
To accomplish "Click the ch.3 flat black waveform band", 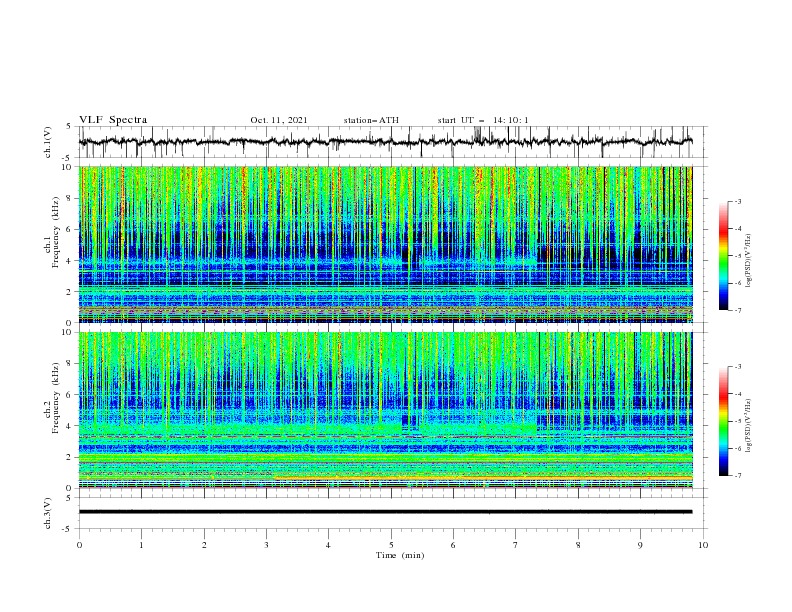I will (385, 512).
